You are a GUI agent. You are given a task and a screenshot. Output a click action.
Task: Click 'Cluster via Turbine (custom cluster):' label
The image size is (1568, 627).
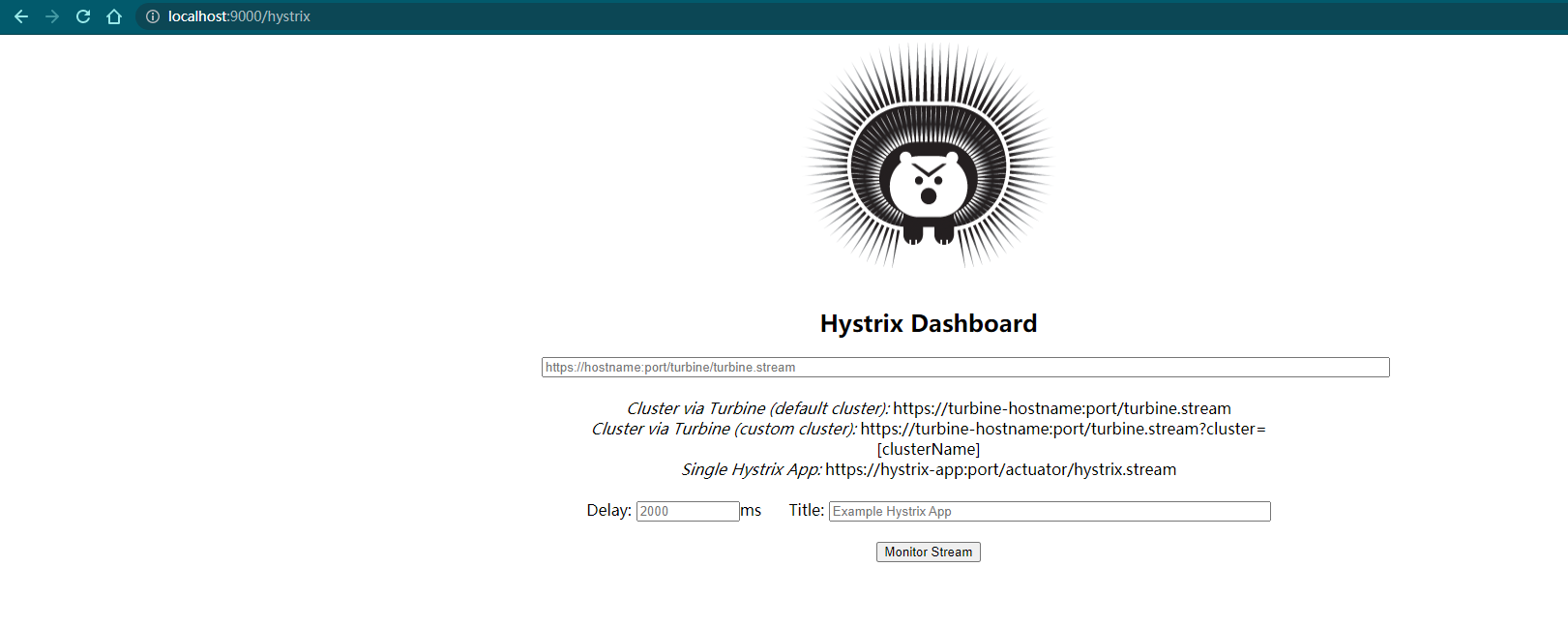[724, 429]
